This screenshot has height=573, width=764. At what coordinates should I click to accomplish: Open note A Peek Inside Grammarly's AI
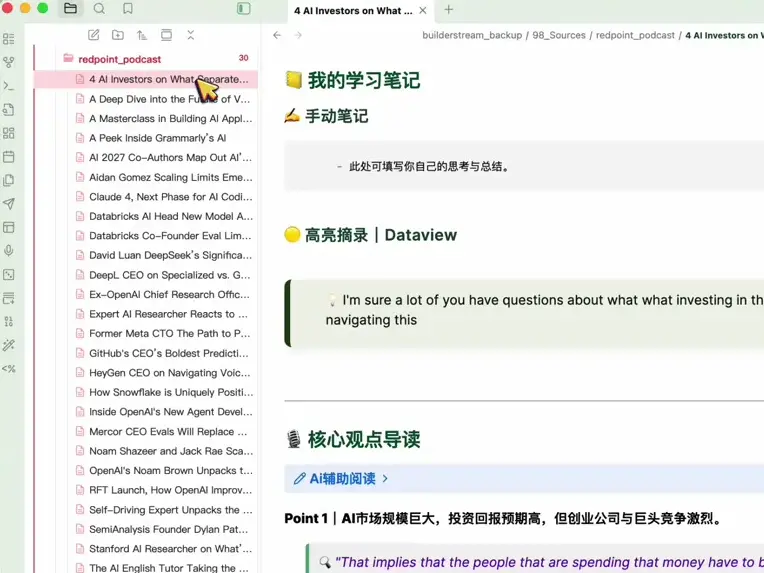[x=157, y=138]
